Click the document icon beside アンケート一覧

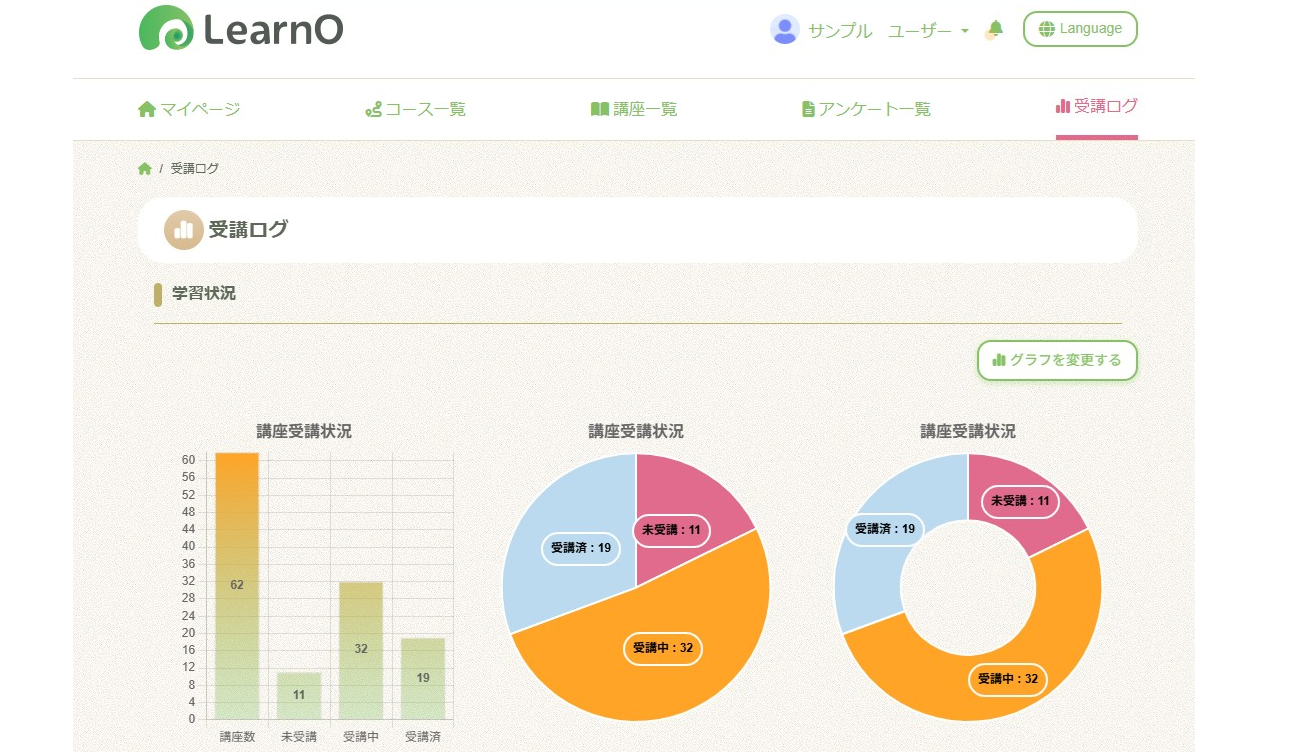click(807, 108)
